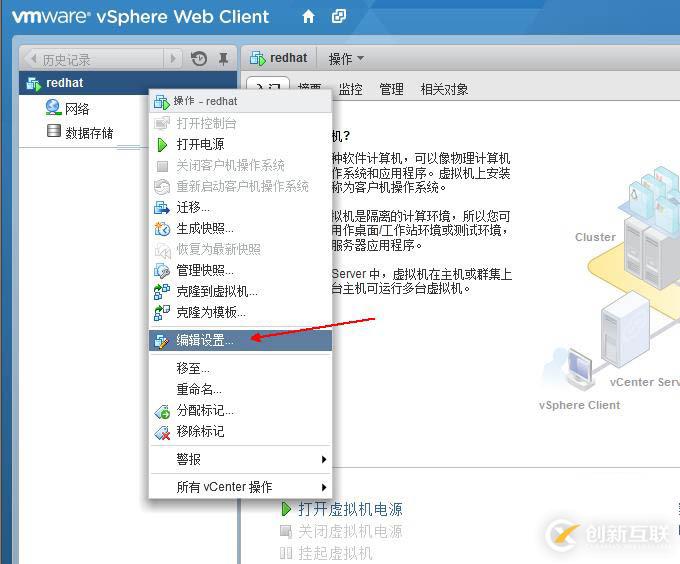The height and width of the screenshot is (564, 680).
Task: Switch to the 管理 (Manage) tab
Action: coord(391,89)
